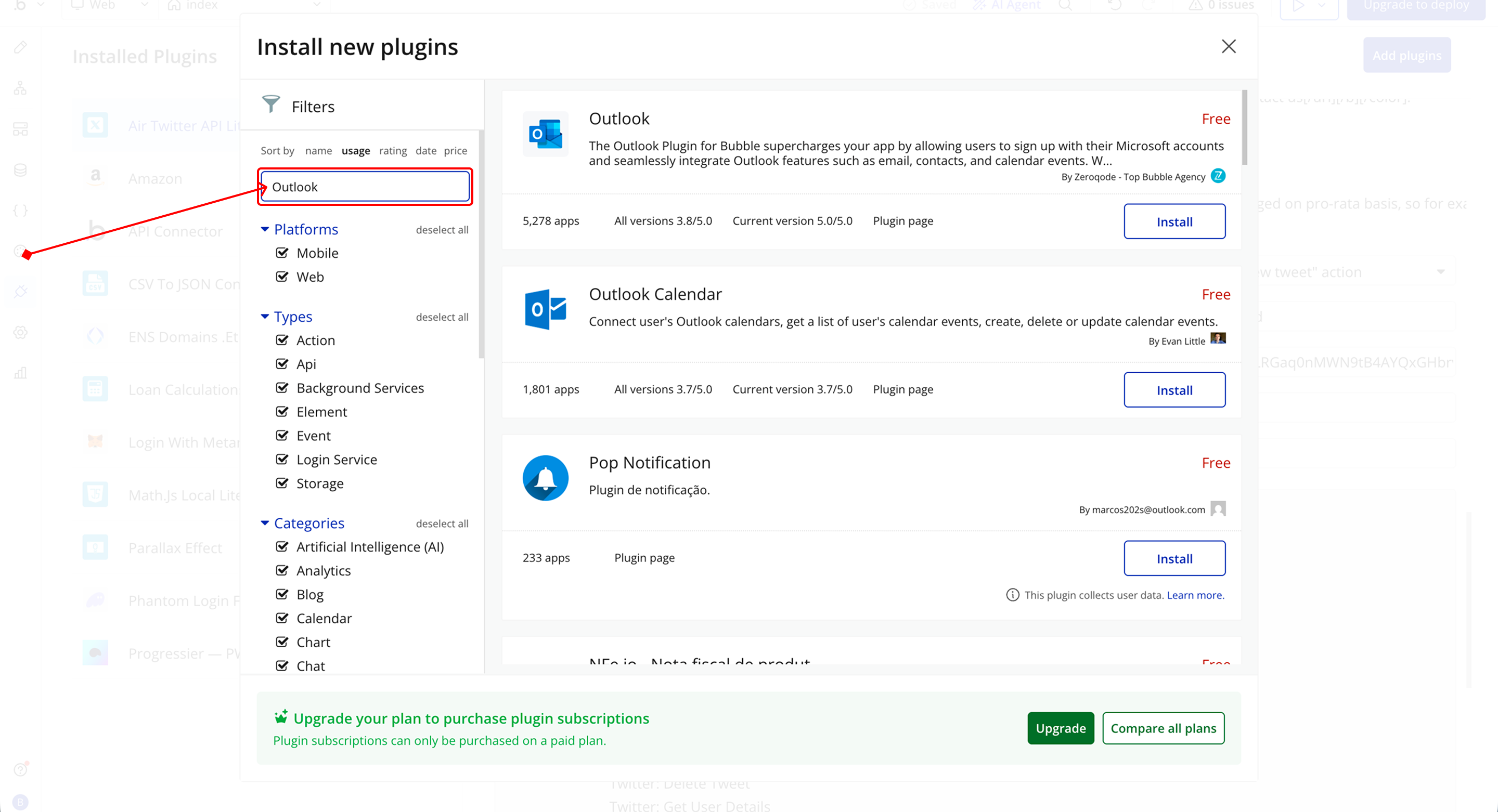Viewport: 1498px width, 812px height.
Task: Sort plugins by price
Action: tap(455, 151)
